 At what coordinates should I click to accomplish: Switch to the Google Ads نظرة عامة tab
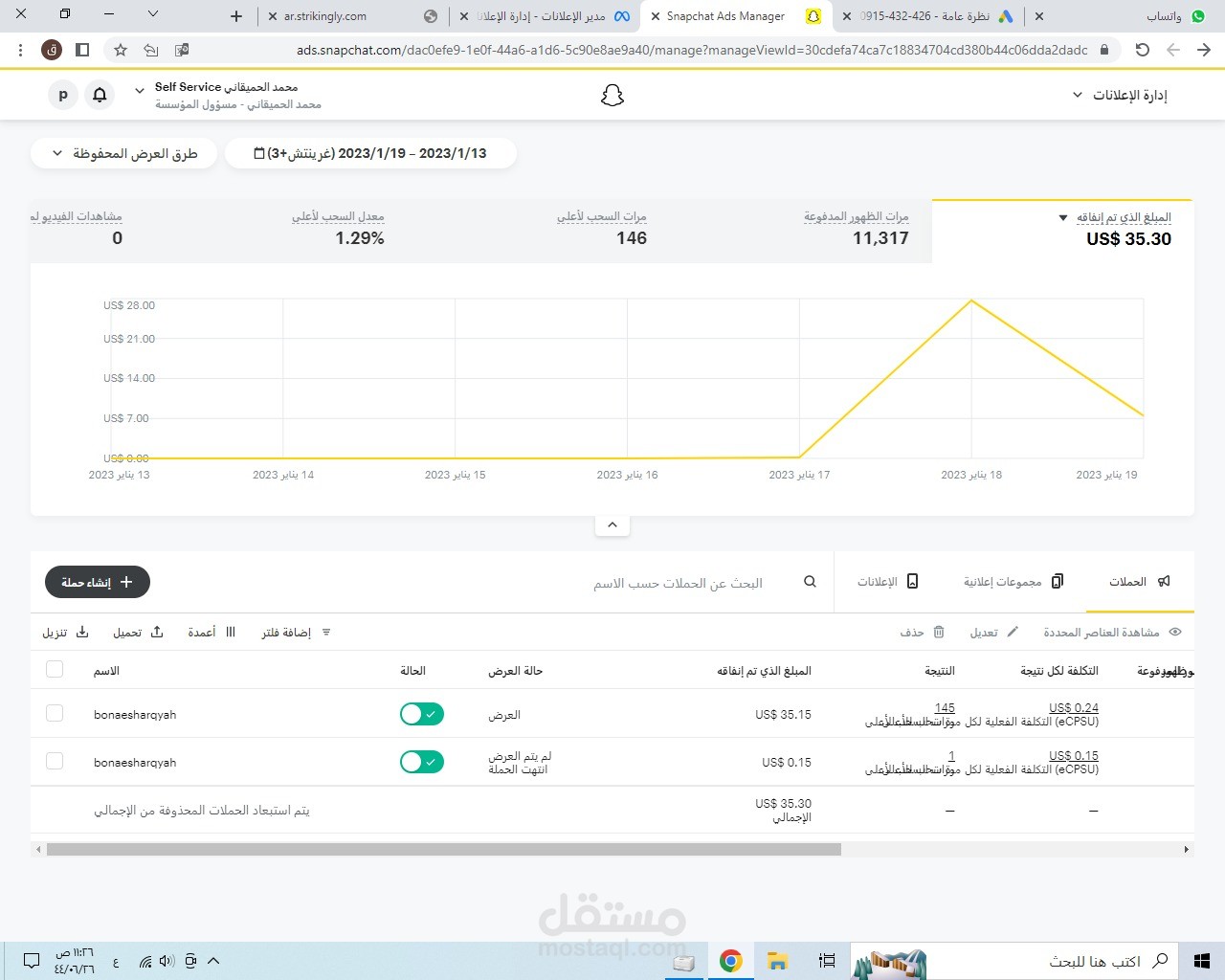[927, 16]
